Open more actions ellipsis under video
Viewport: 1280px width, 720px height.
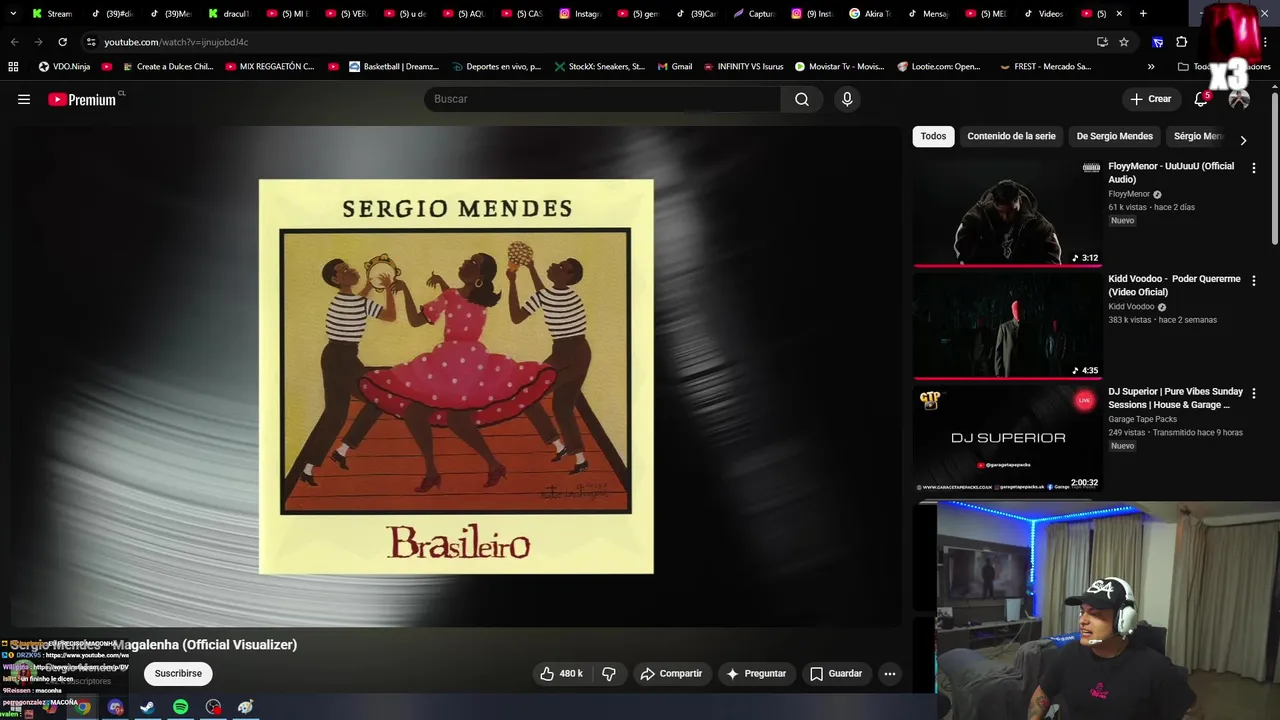click(889, 674)
